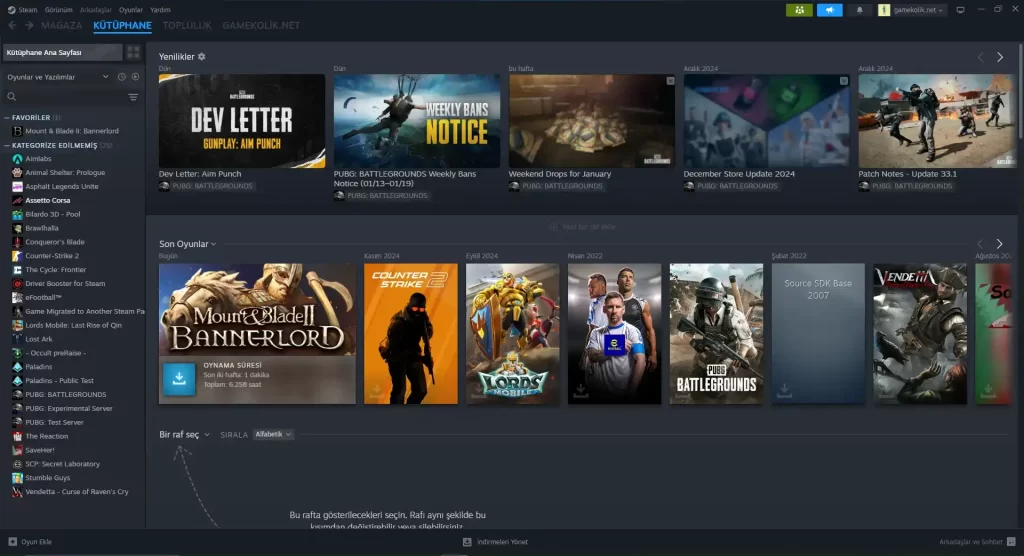Select Mount & Blade II: Bannerlord in Favoriler

pyautogui.click(x=72, y=131)
